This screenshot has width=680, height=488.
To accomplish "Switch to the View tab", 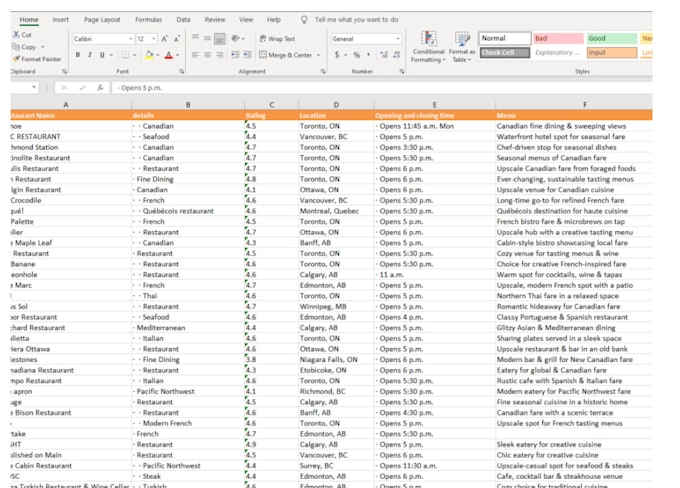I will coord(246,20).
